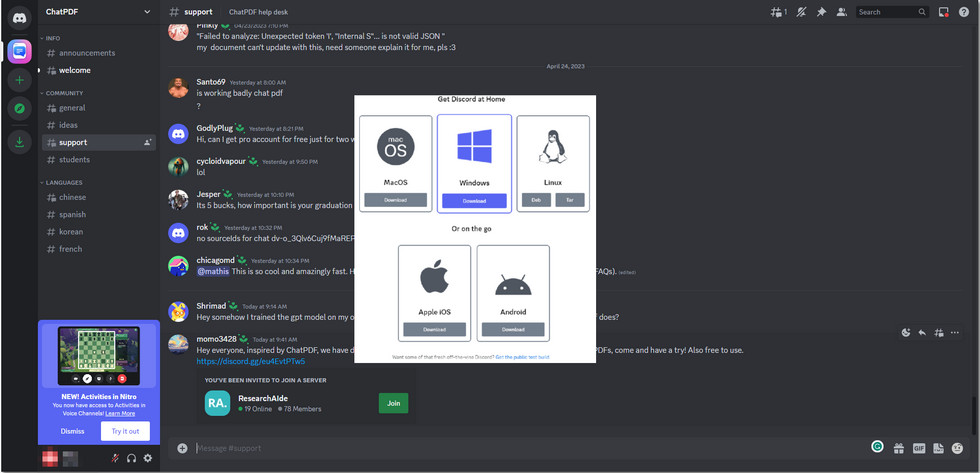Expand the ChatPDF server dropdown menu
This screenshot has width=980, height=473.
pos(147,12)
